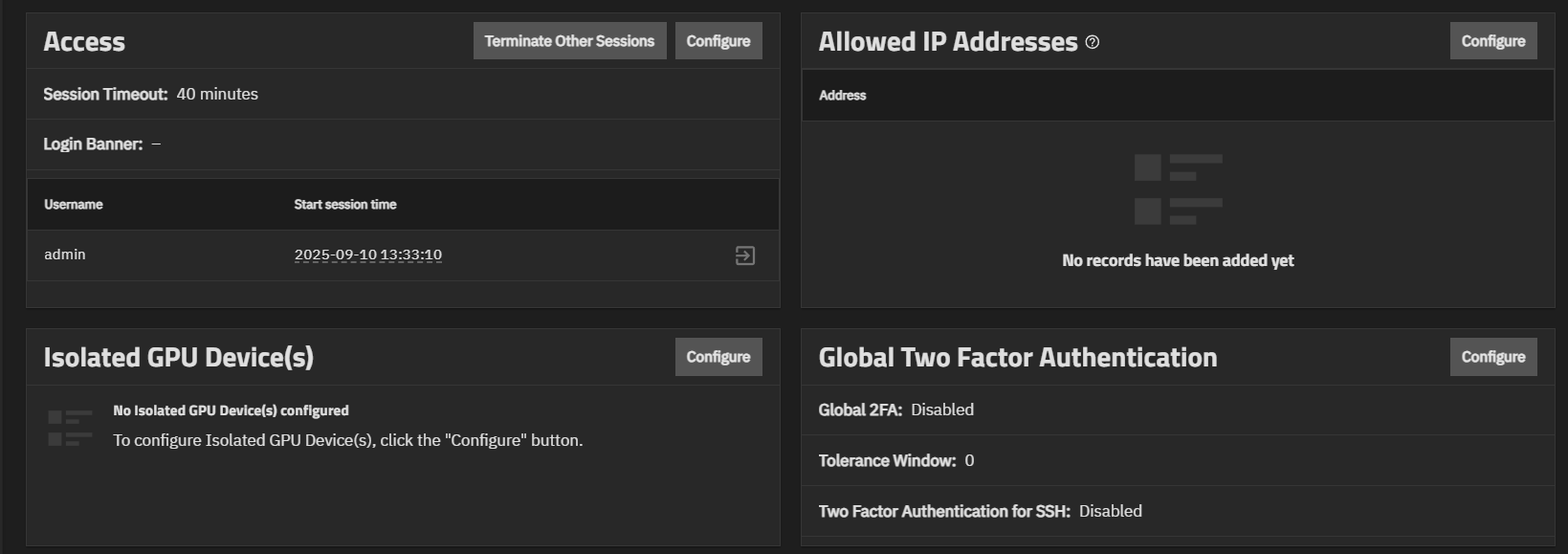Configure the Allowed IP Addresses list
Image resolution: width=1568 pixels, height=554 pixels.
point(1492,41)
